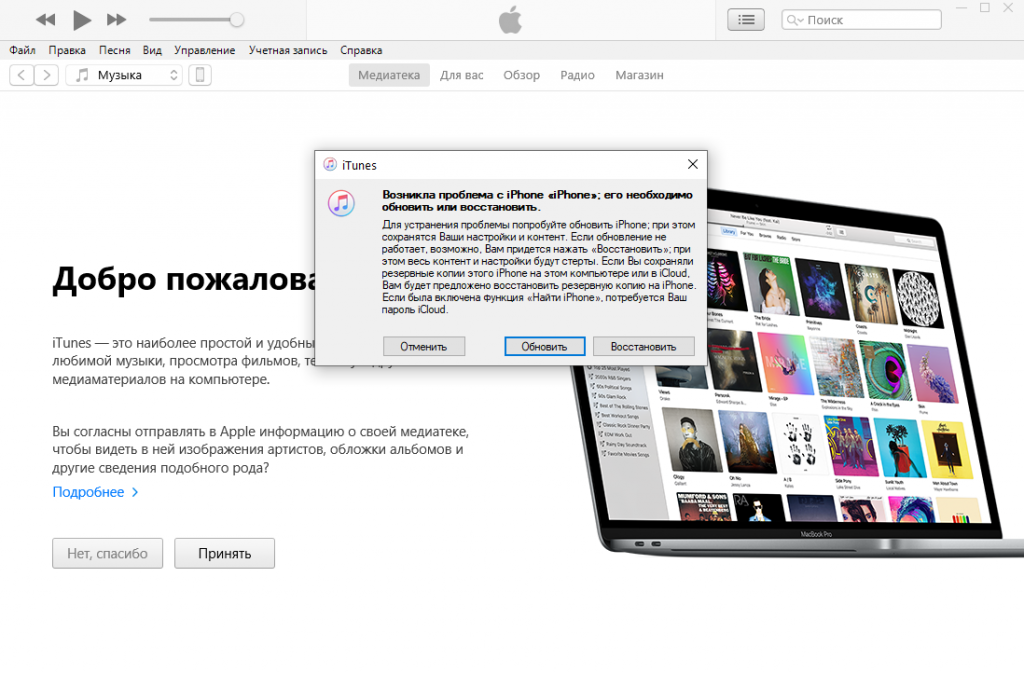Switch to the Медиатека tab
This screenshot has width=1024, height=673.
click(x=389, y=75)
